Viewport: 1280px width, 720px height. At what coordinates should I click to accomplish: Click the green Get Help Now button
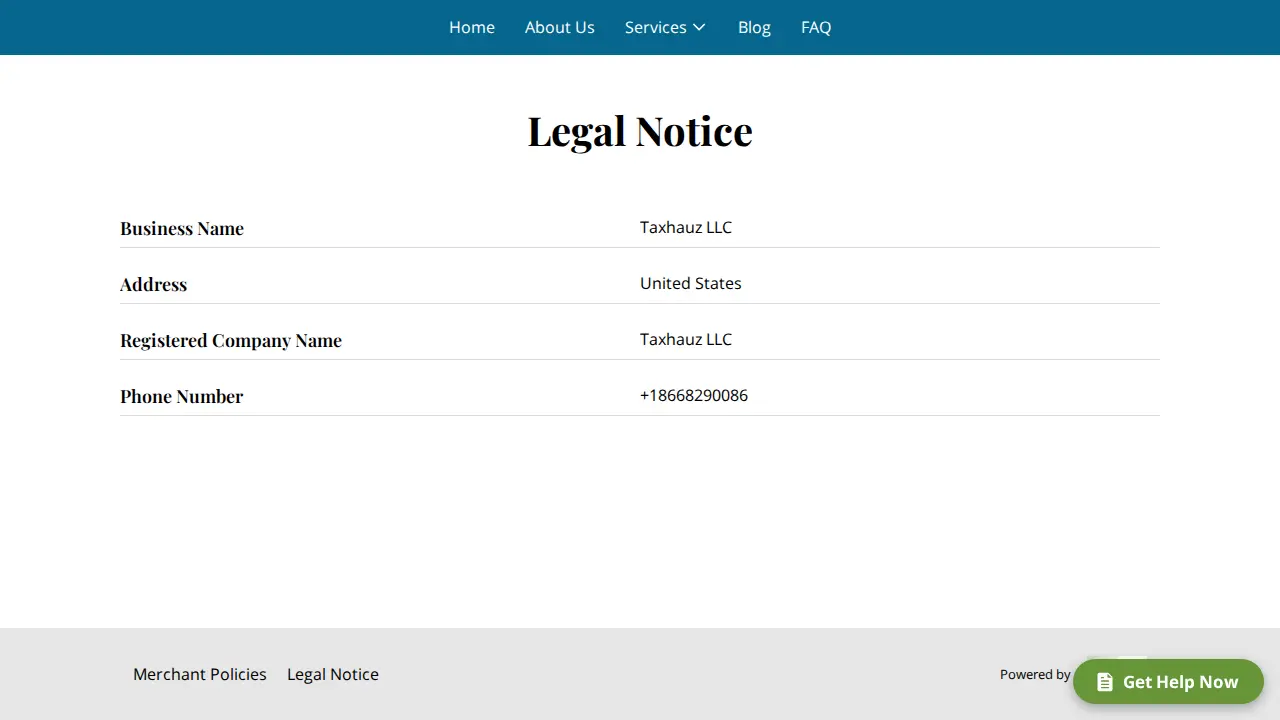click(x=1168, y=682)
